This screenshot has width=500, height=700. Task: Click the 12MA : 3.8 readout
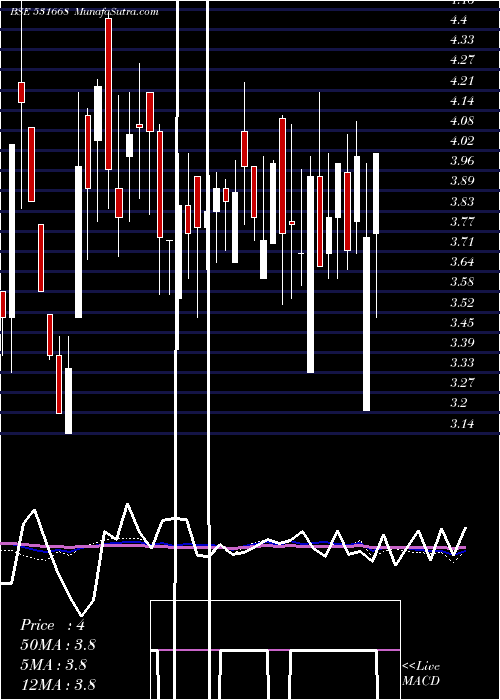pyautogui.click(x=58, y=685)
